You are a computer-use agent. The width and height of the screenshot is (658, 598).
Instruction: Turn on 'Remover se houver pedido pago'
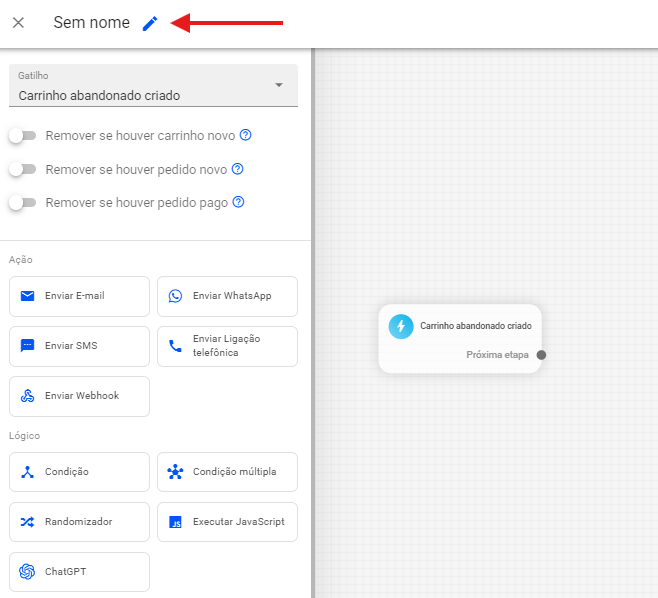(22, 202)
